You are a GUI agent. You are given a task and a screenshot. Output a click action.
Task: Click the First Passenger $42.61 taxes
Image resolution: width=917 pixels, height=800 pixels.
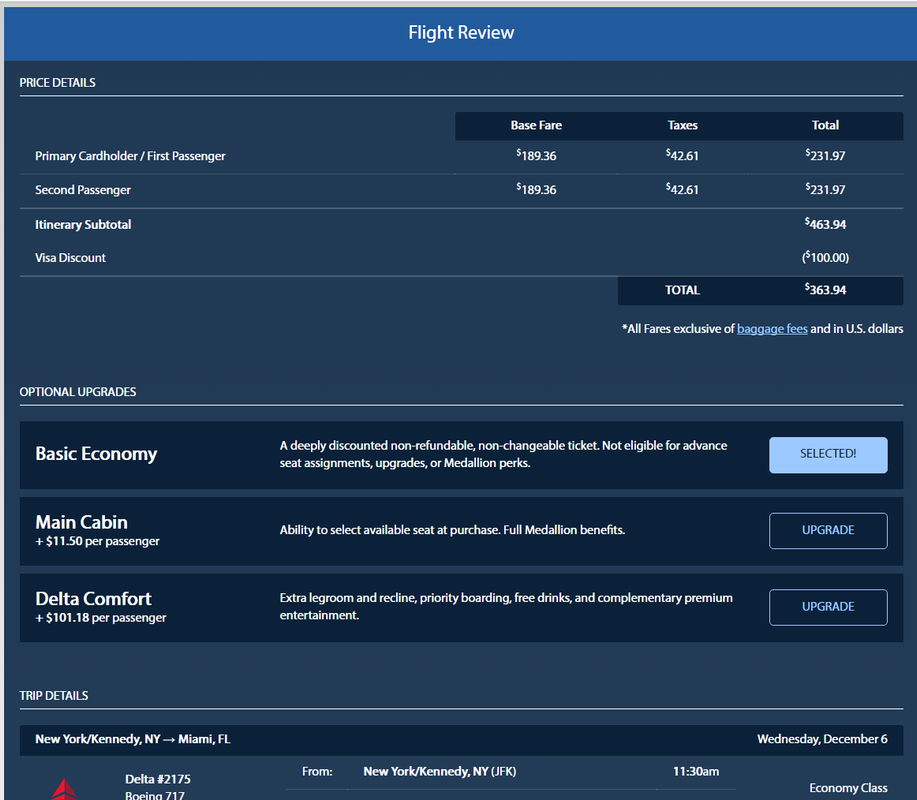pos(682,156)
